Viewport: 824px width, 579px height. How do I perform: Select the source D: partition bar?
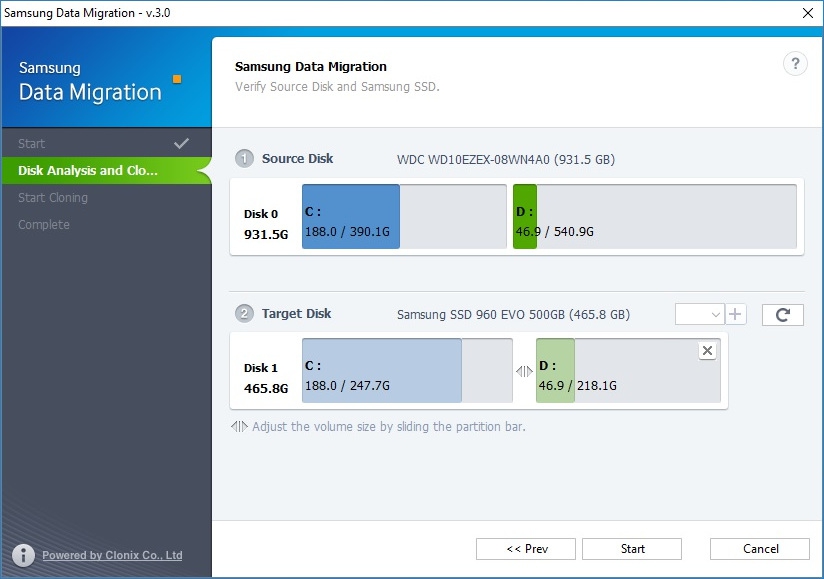tap(655, 216)
